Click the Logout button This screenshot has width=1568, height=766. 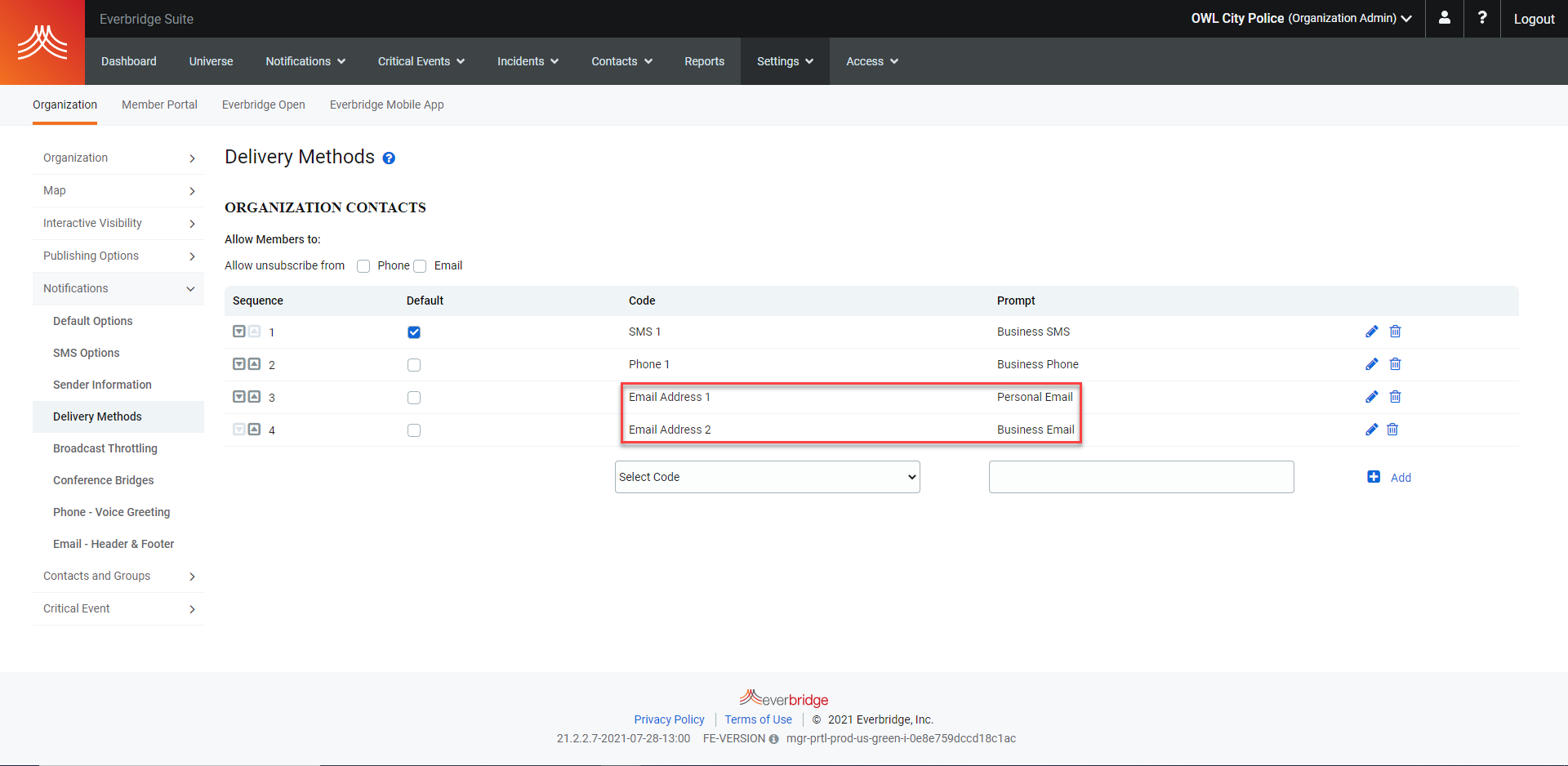[1534, 19]
